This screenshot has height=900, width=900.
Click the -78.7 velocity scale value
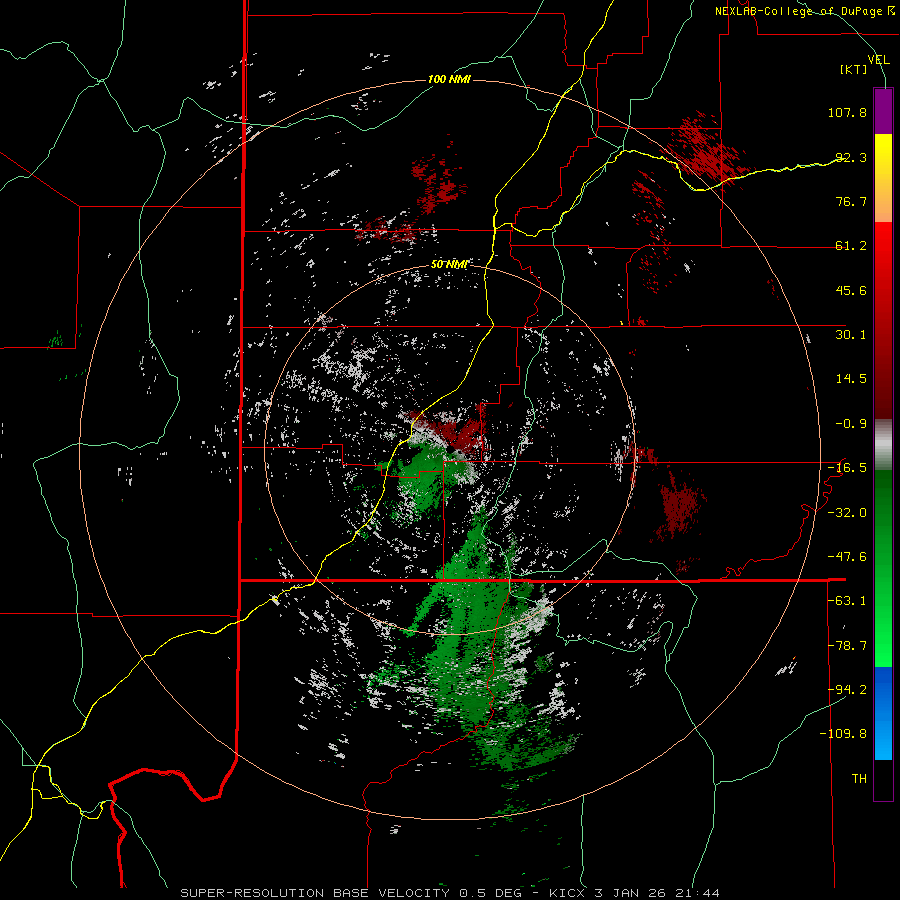(847, 646)
